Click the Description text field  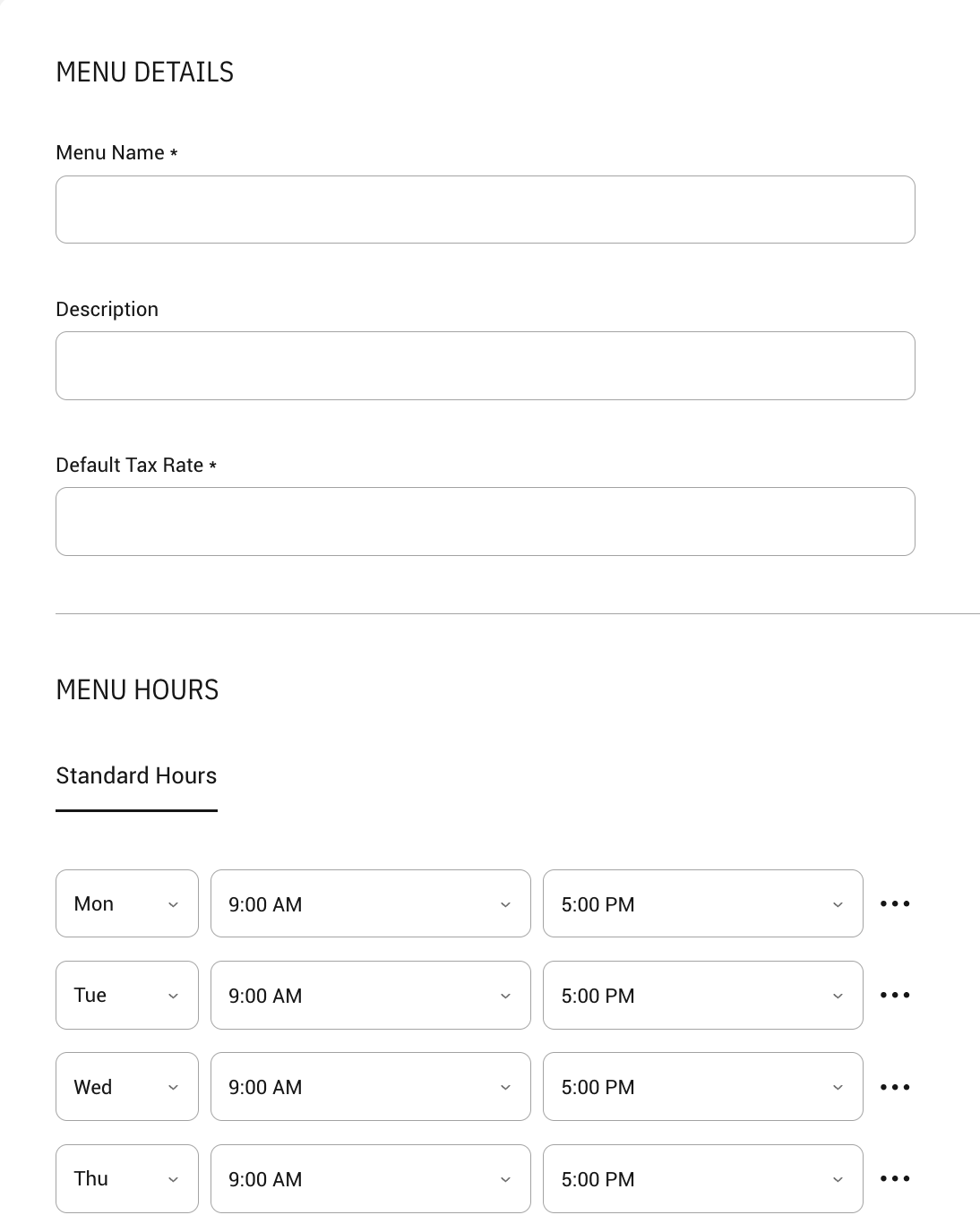tap(485, 365)
